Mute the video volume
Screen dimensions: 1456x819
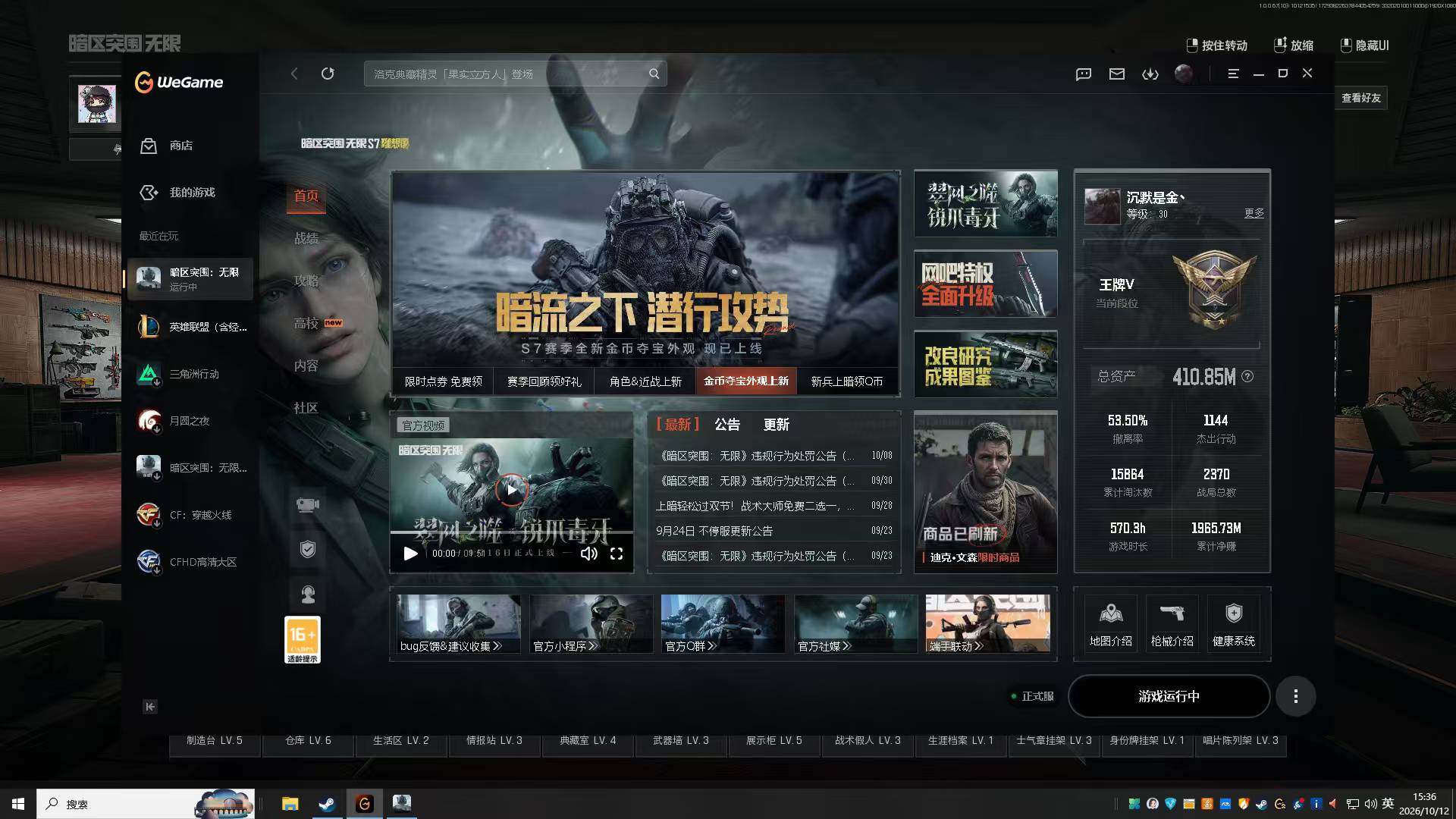pyautogui.click(x=588, y=554)
